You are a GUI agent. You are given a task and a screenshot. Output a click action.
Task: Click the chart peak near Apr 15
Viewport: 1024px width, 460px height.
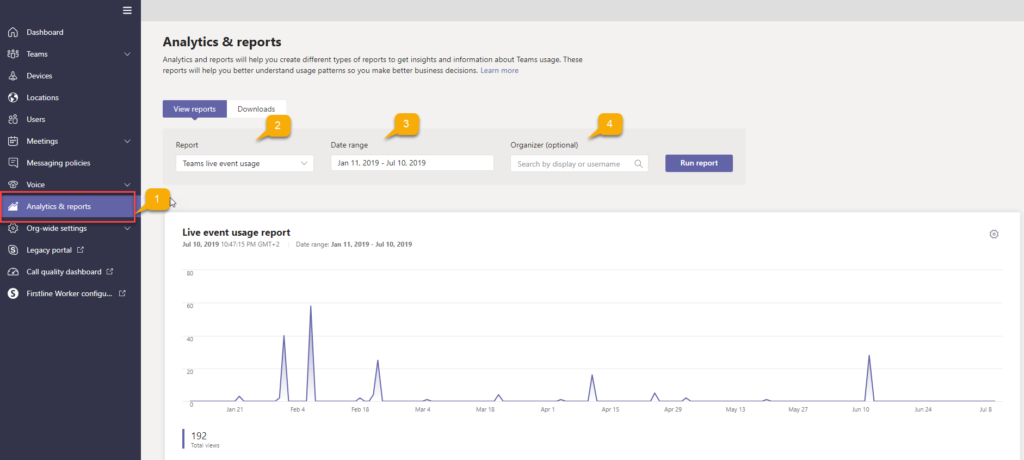pyautogui.click(x=592, y=376)
